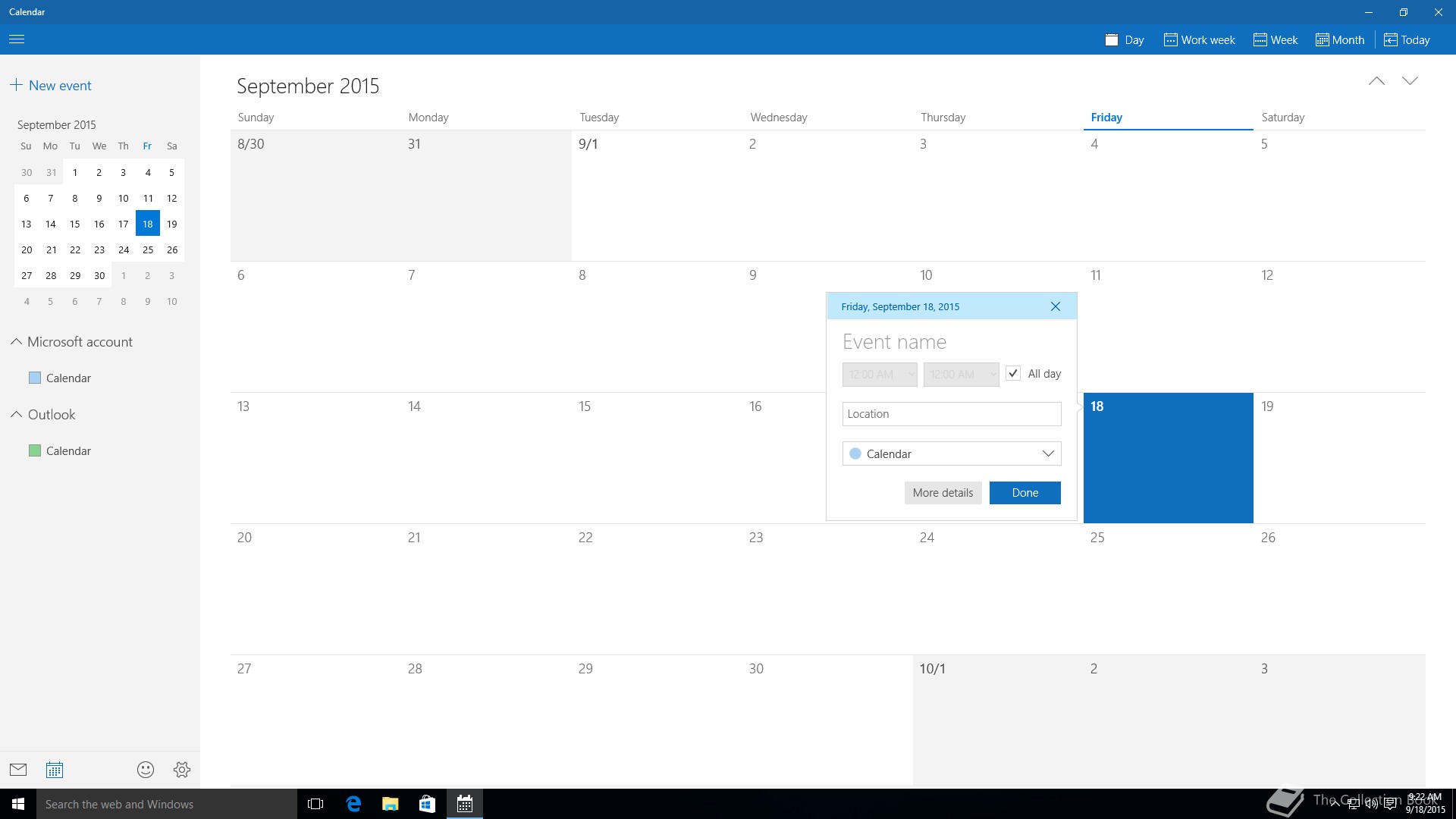Go to next month with down arrow
Viewport: 1456px width, 819px height.
[x=1410, y=81]
